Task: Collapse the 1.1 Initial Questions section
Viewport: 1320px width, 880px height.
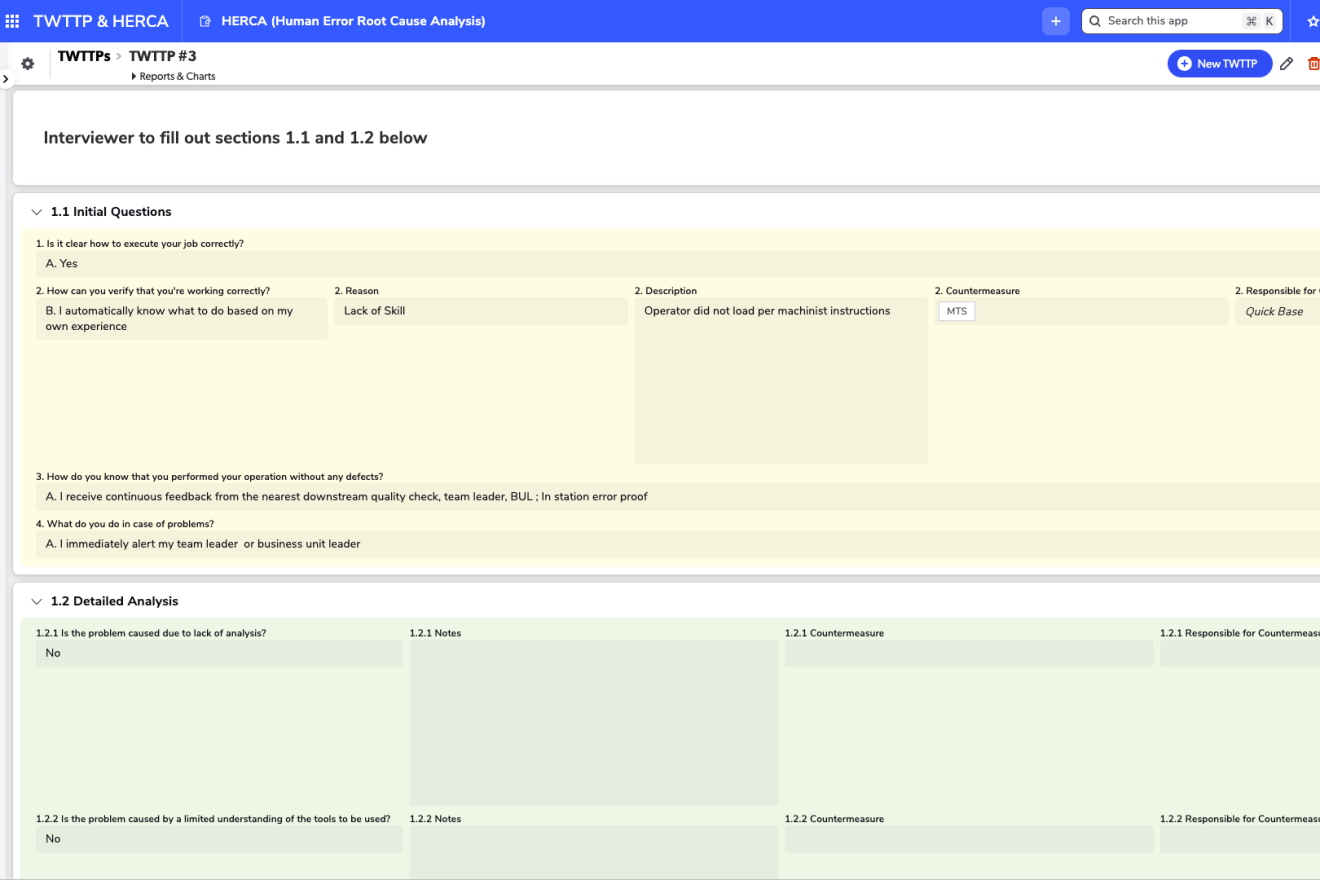Action: [x=37, y=212]
